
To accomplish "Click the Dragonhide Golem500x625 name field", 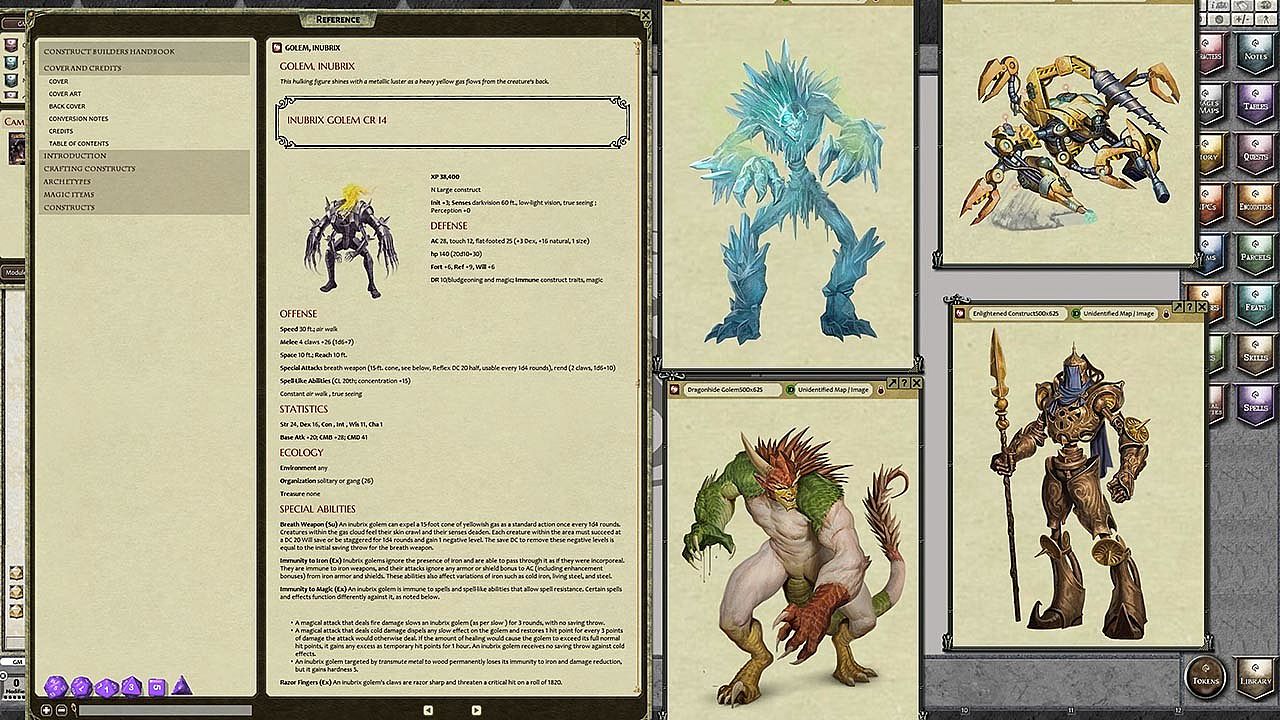I will pyautogui.click(x=731, y=389).
